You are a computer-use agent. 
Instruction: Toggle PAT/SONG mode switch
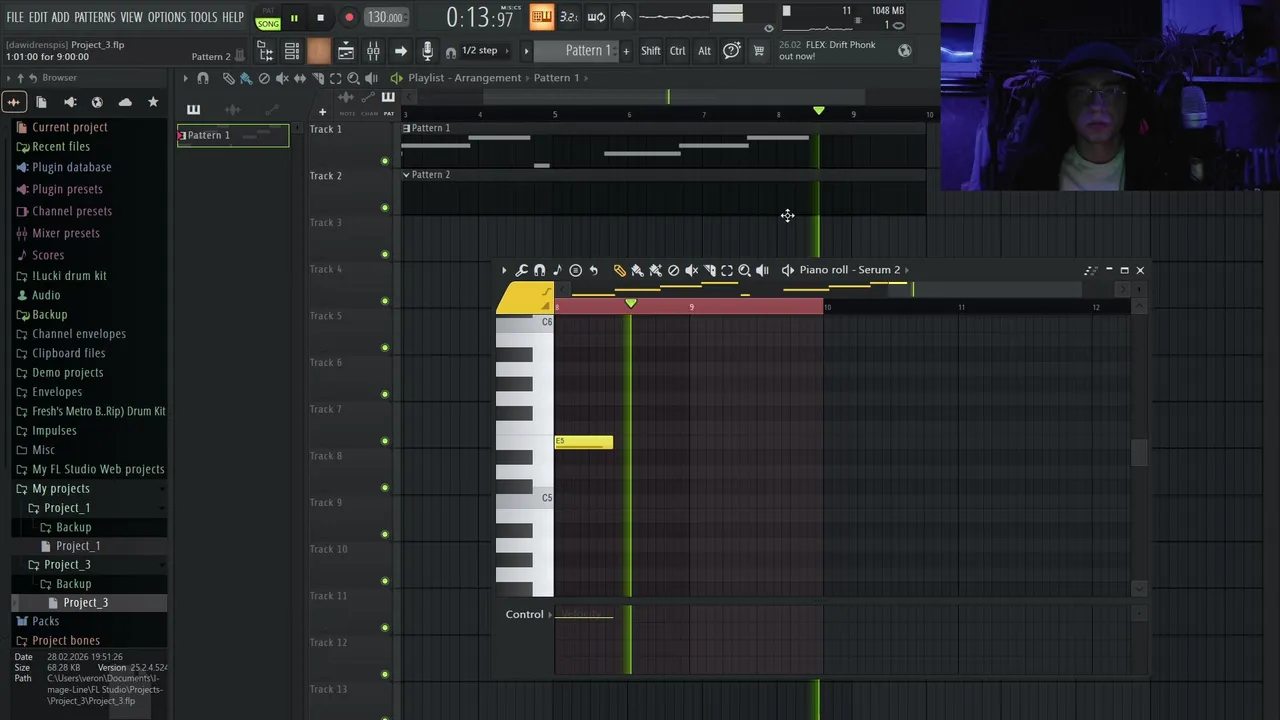[x=268, y=18]
